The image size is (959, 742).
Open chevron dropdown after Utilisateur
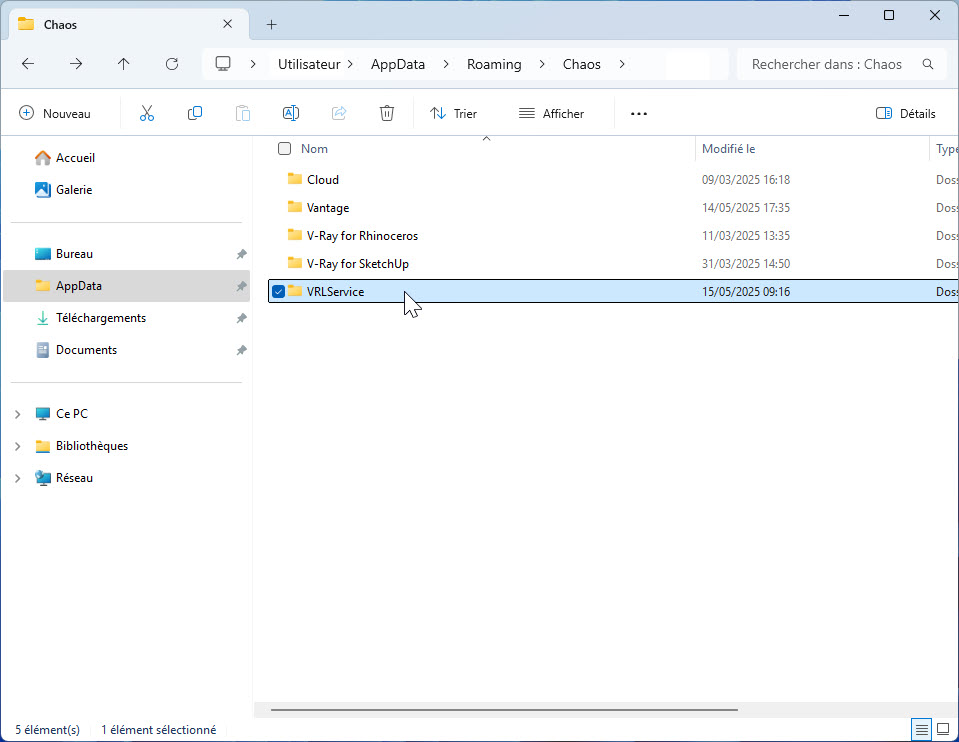click(x=350, y=64)
